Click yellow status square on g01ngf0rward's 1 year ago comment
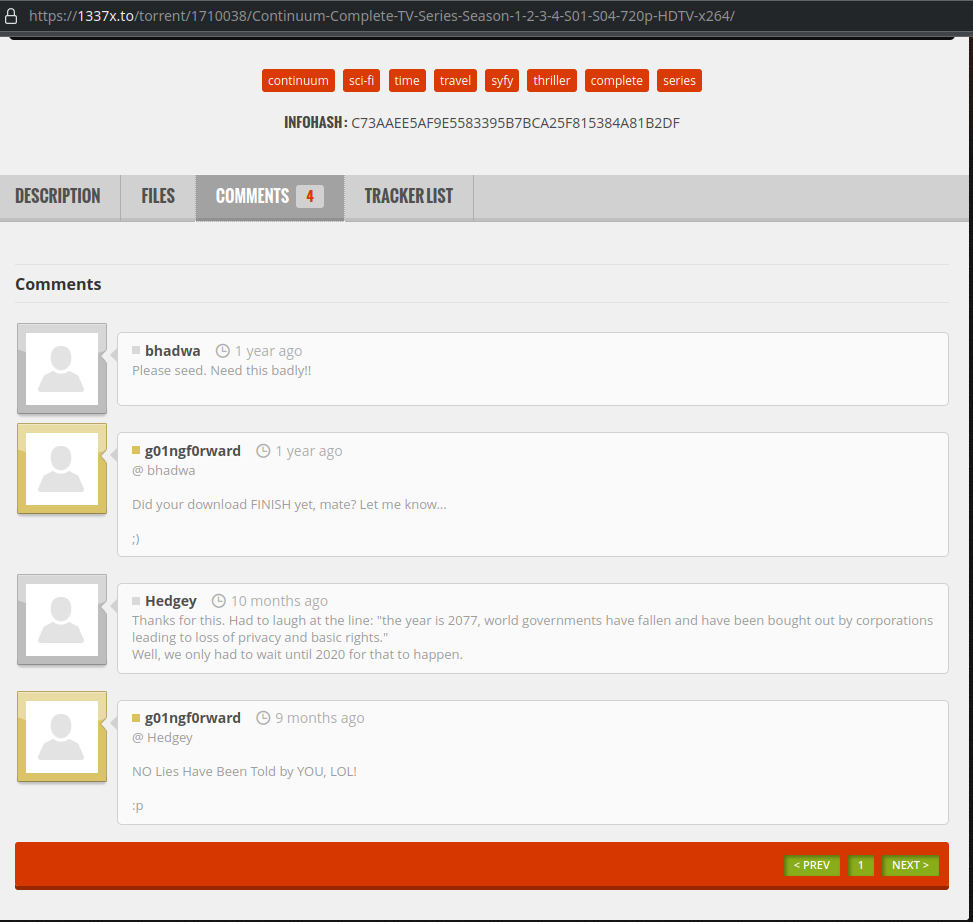The image size is (973, 922). (136, 450)
